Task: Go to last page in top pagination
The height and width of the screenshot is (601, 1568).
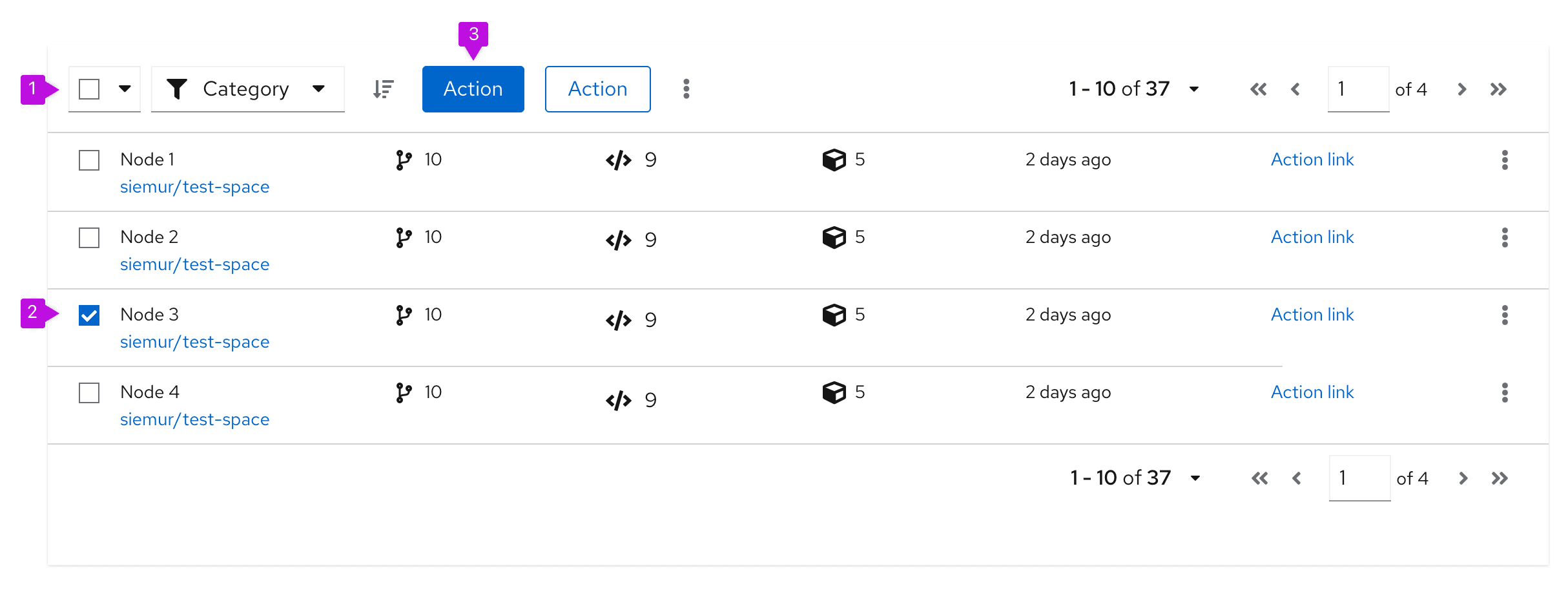Action: tap(1498, 89)
